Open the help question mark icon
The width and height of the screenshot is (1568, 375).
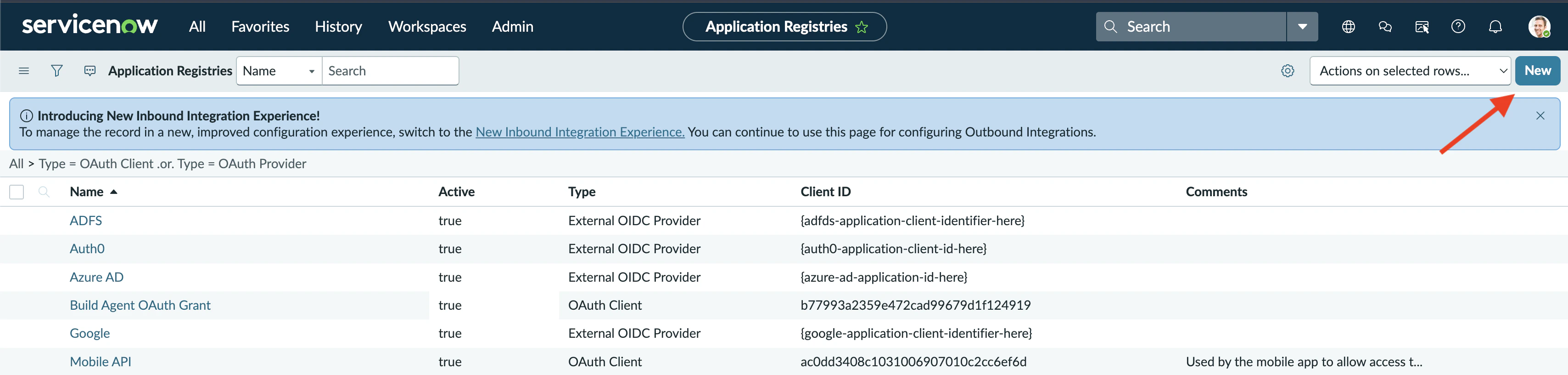pos(1458,26)
